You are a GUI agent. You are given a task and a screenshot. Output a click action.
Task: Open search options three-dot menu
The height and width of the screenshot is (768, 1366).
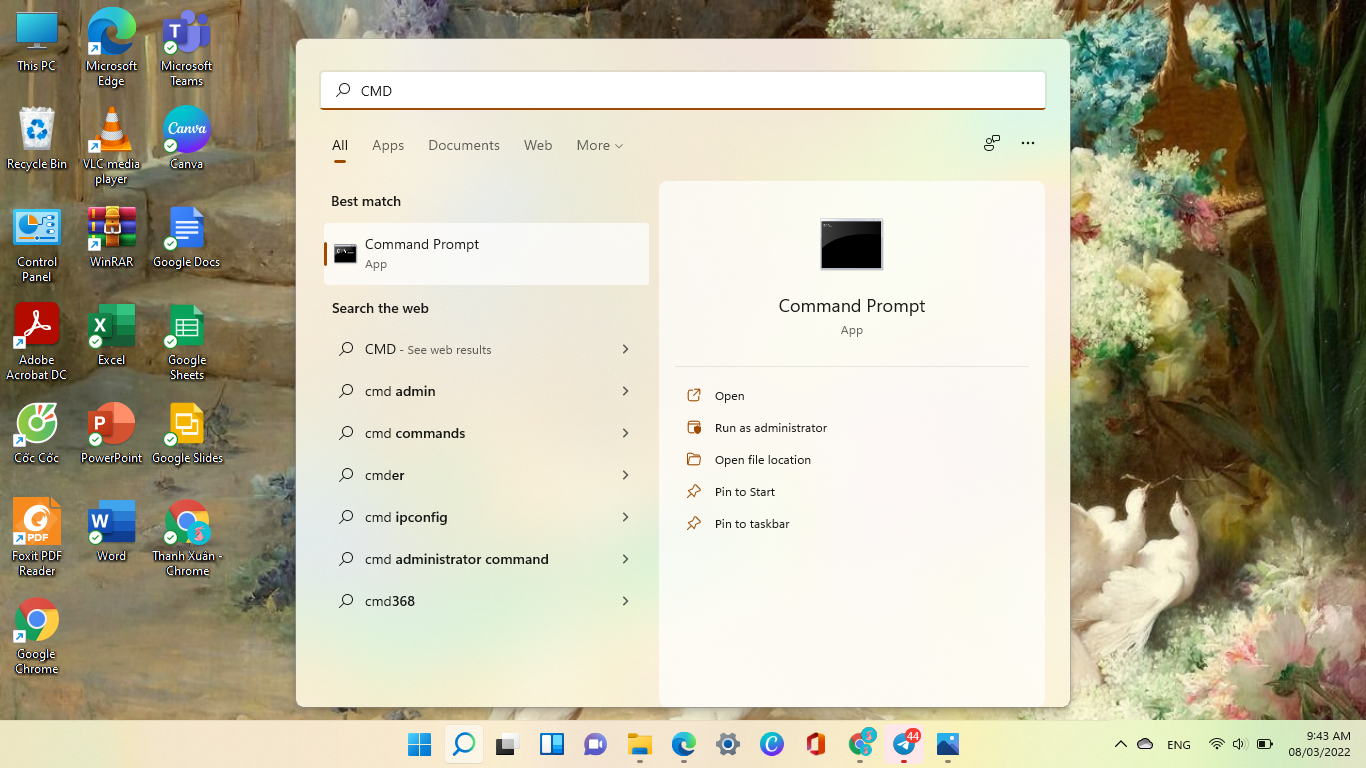click(x=1028, y=143)
